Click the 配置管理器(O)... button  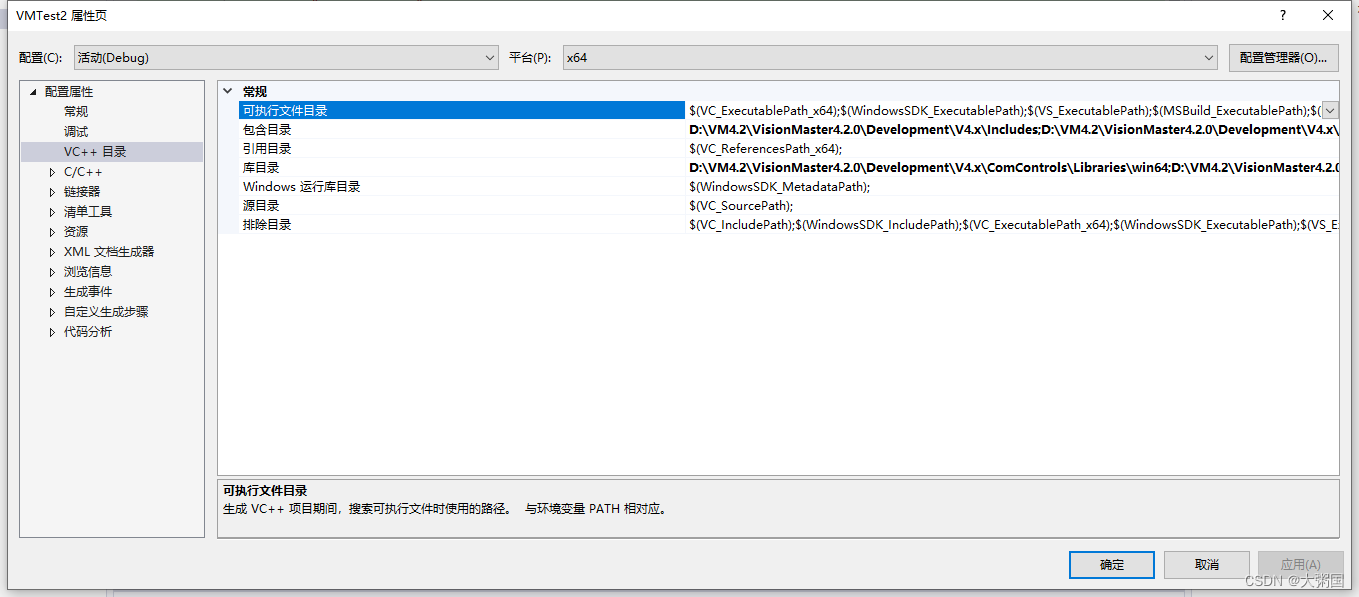(1283, 58)
